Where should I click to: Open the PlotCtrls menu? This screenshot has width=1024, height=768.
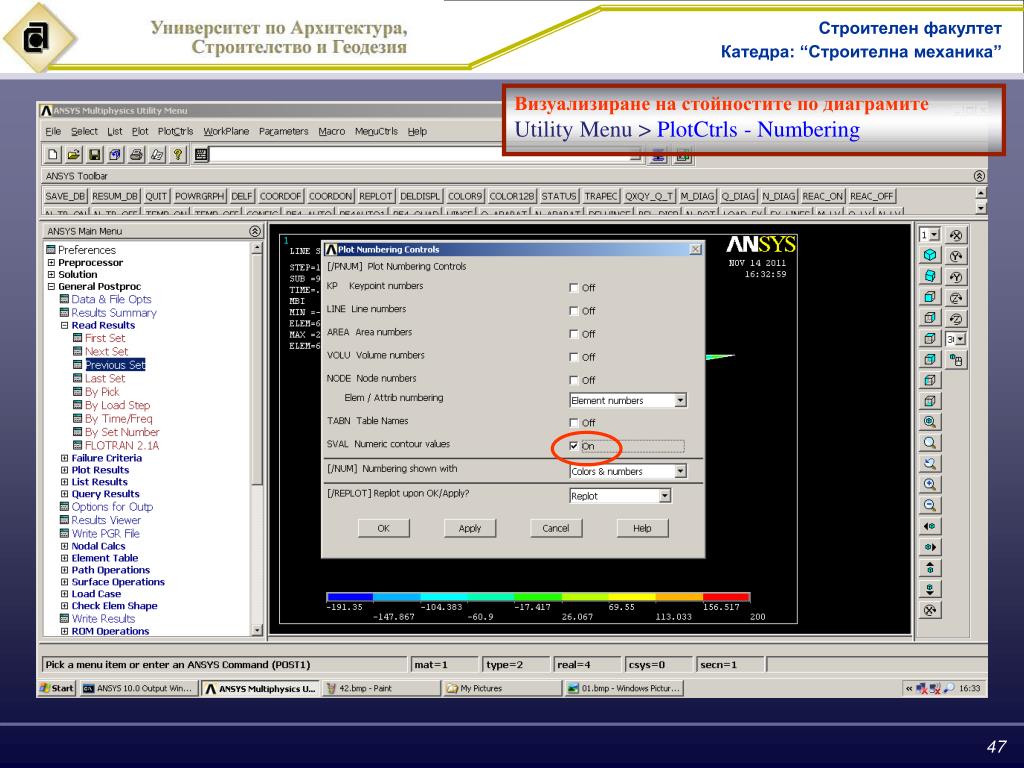coord(175,131)
